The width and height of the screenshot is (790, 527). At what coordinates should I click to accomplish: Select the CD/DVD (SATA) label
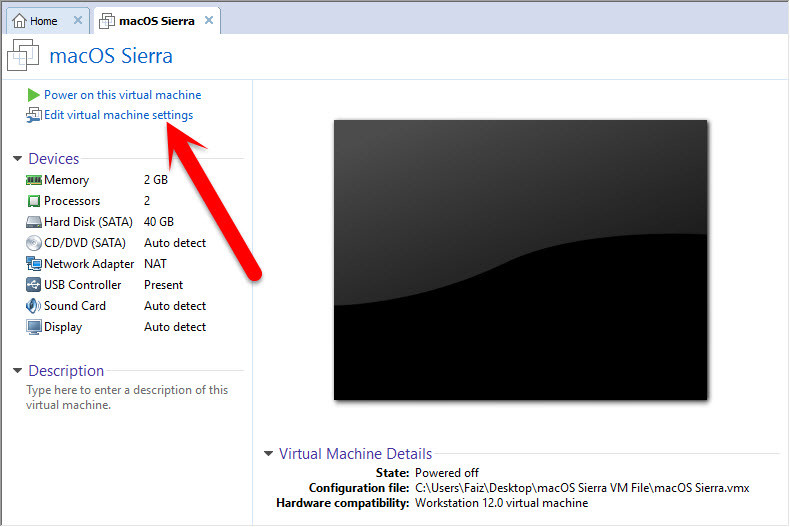point(85,243)
